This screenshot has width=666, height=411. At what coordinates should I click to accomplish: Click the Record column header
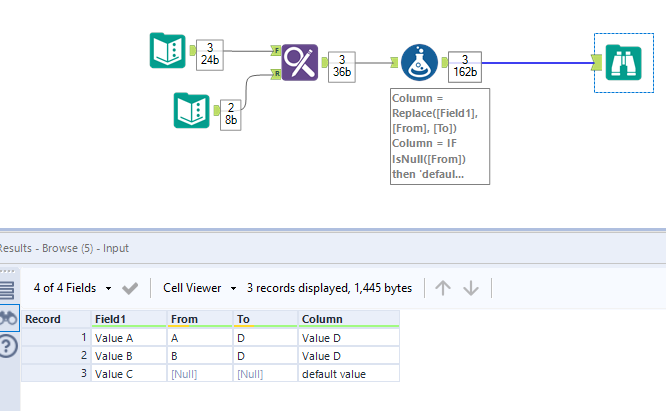coord(56,319)
